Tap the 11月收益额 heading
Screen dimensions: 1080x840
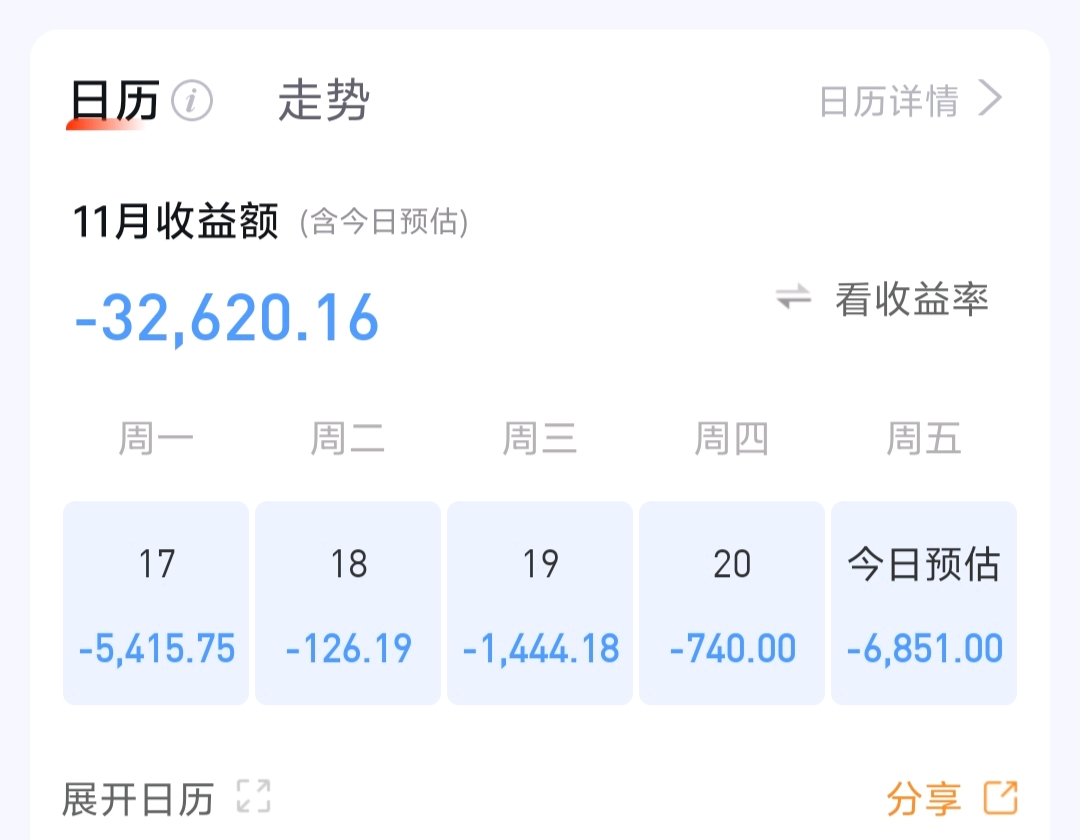point(176,222)
